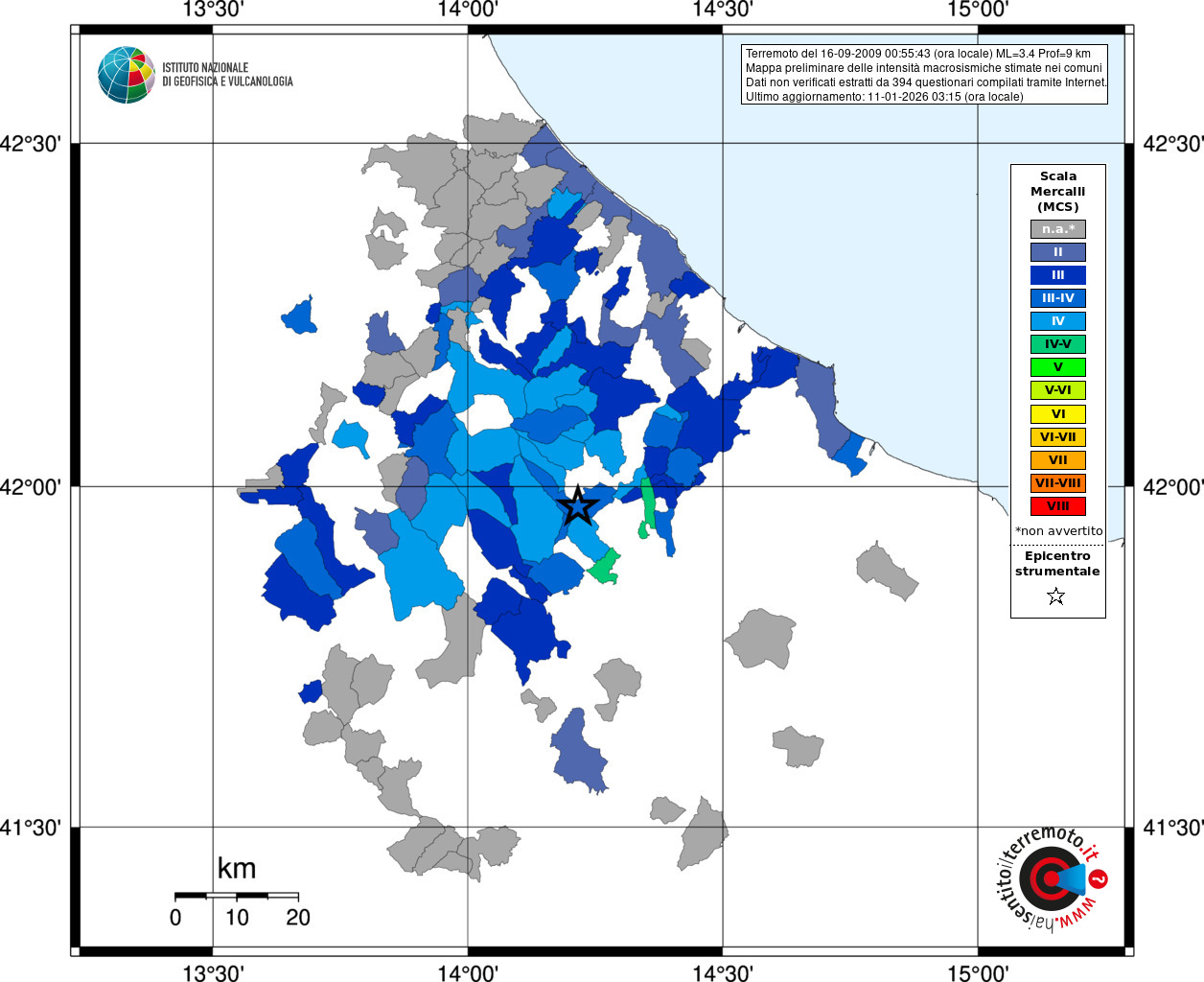The width and height of the screenshot is (1204, 982).
Task: Click left axis label 41°30'
Action: coord(31,827)
